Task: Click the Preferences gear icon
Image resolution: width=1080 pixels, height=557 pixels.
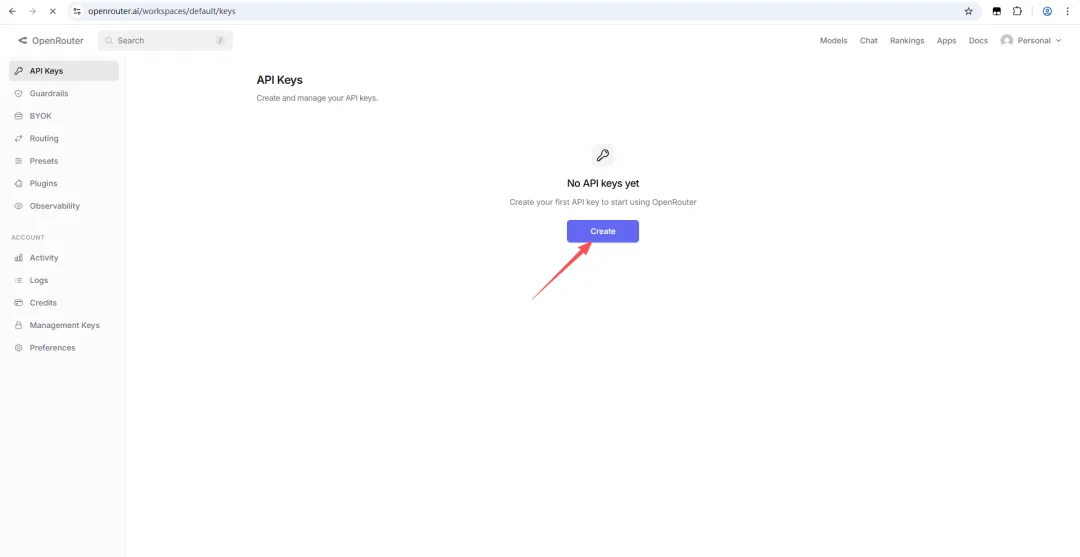Action: point(19,348)
